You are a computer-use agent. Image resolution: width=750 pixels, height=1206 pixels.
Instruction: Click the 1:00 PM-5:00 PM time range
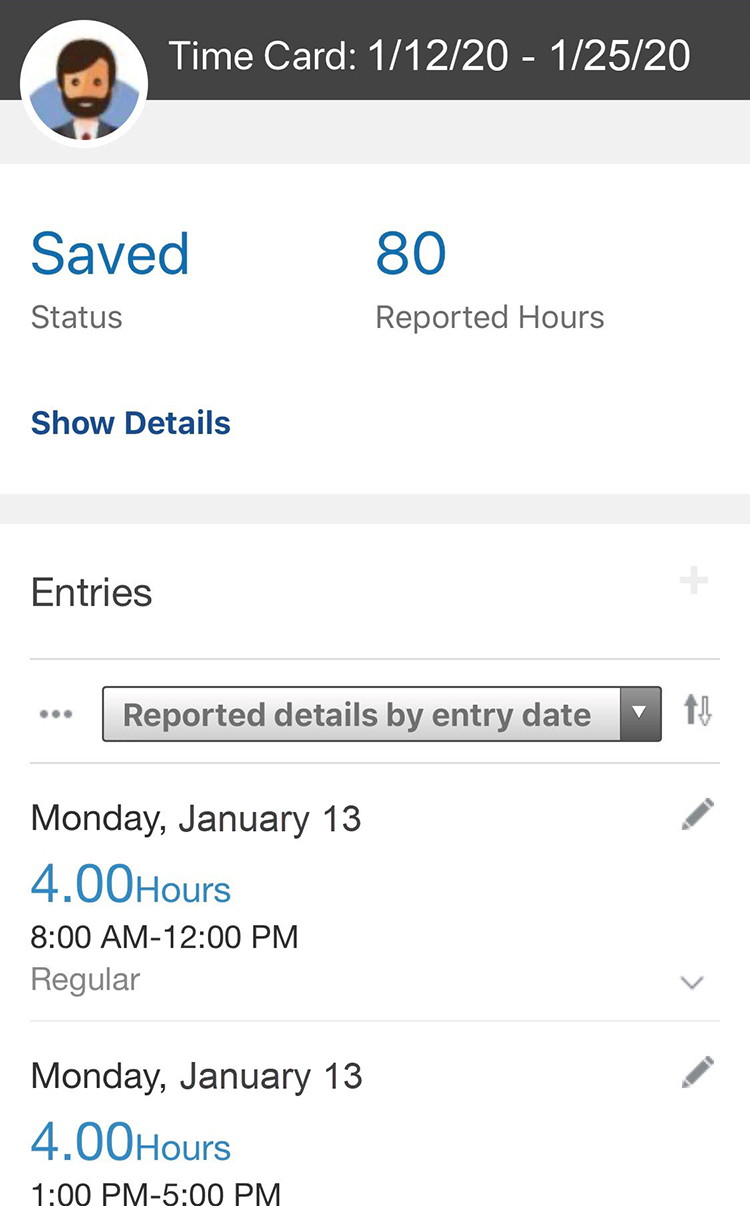pos(156,1193)
